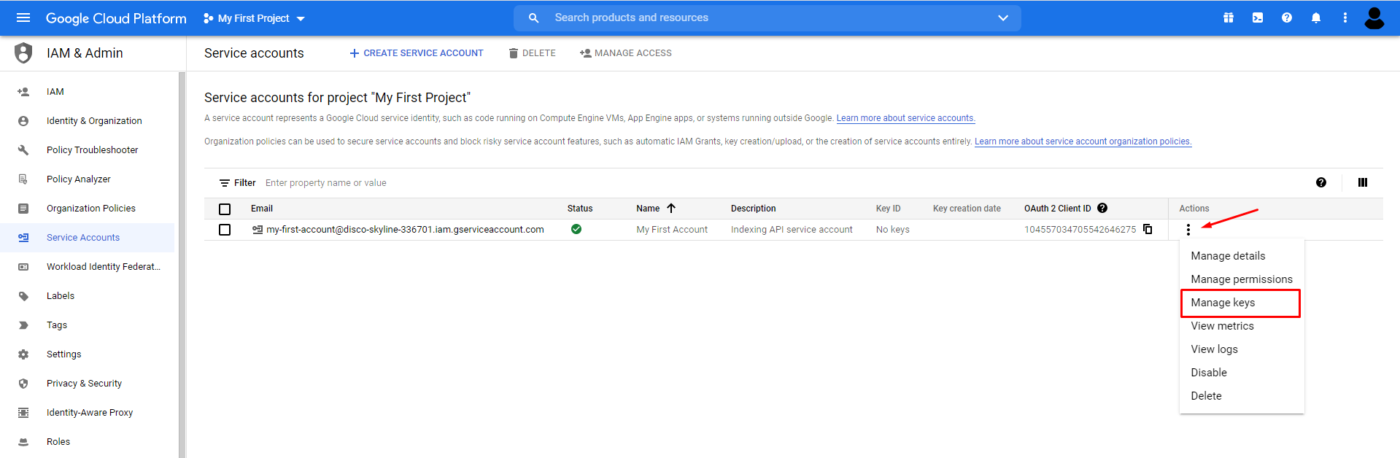Viewport: 1400px width, 458px height.
Task: Go to Service Accounts in sidebar
Action: click(x=90, y=238)
